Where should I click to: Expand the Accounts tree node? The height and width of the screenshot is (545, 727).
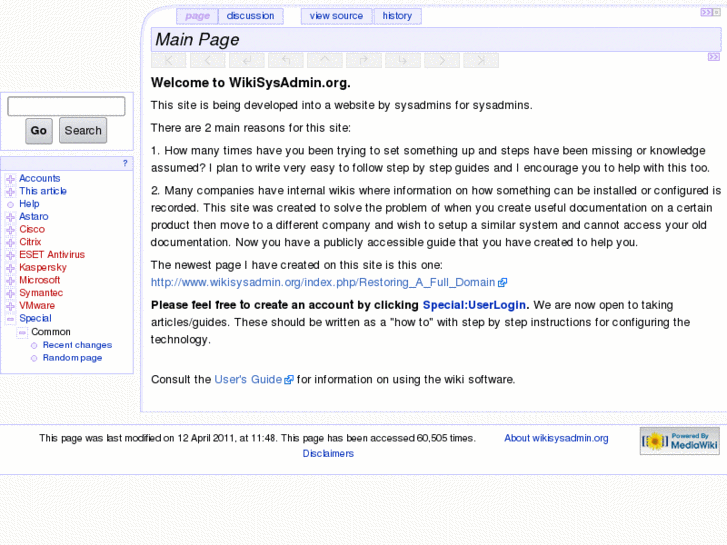(x=10, y=179)
